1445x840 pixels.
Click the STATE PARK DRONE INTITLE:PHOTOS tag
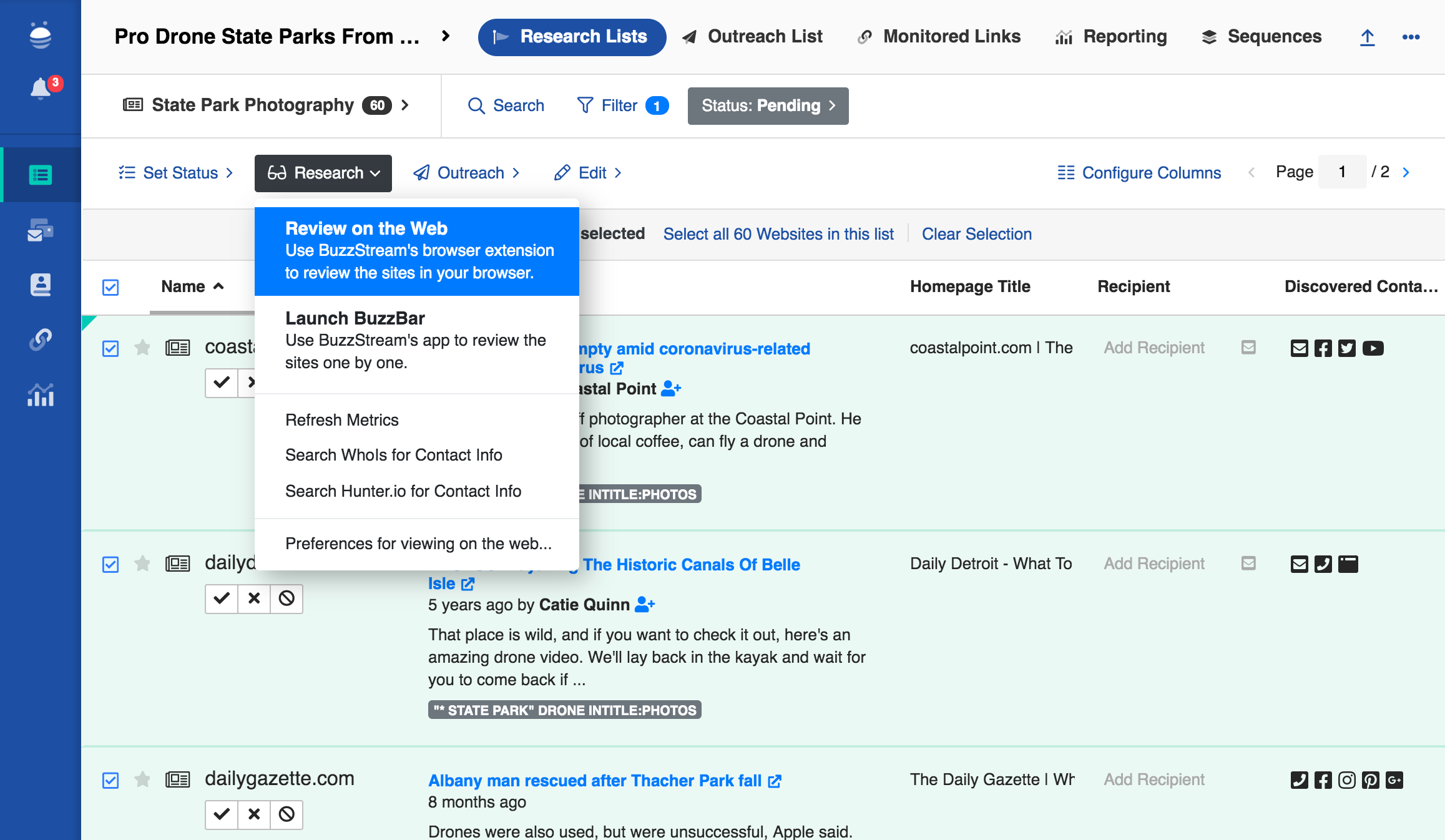point(565,710)
